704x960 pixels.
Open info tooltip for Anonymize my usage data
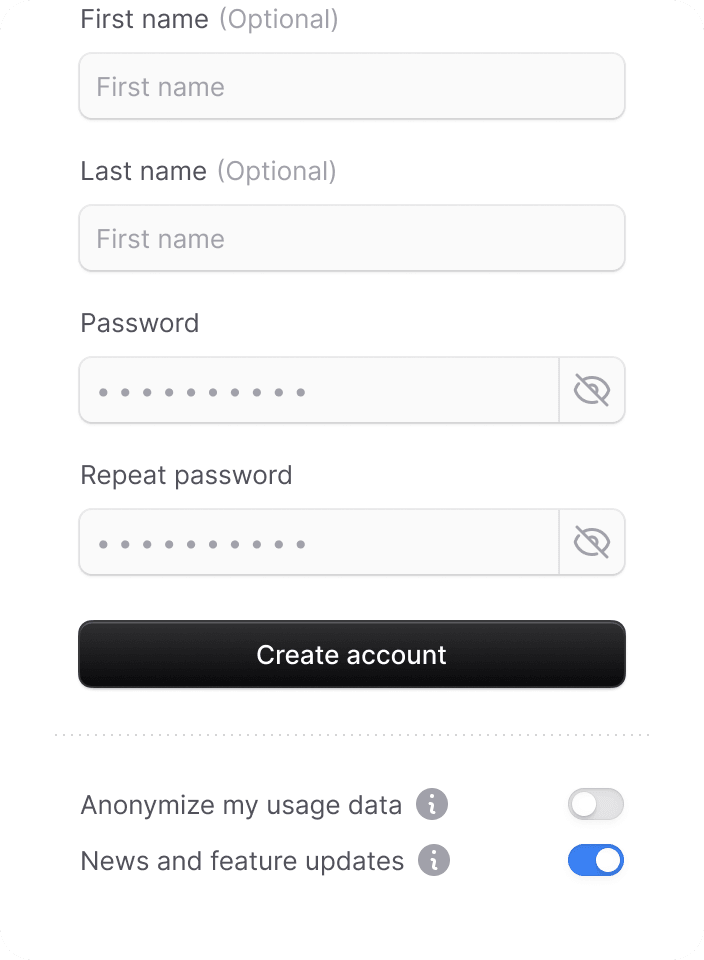432,804
